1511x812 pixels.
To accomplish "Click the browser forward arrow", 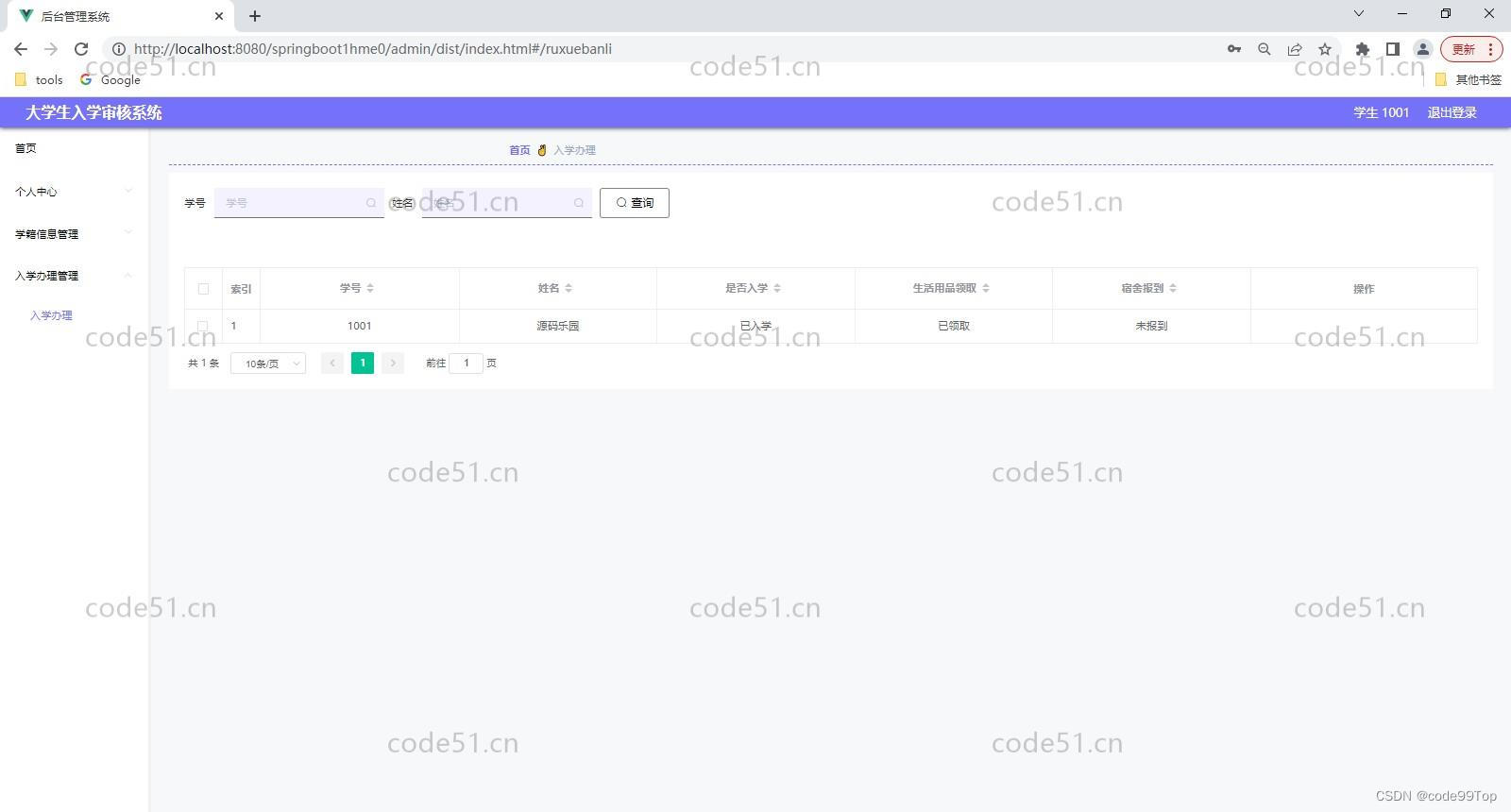I will pos(51,49).
